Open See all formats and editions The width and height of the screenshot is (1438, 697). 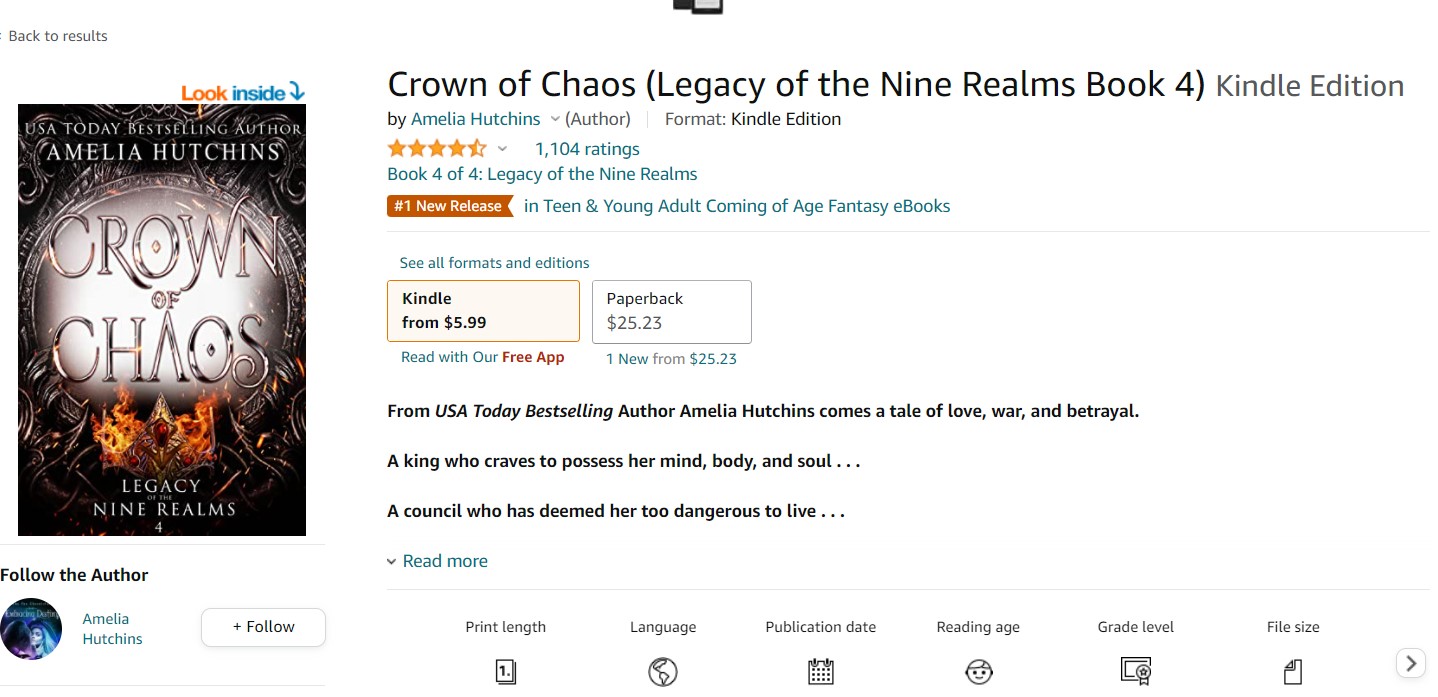(494, 263)
